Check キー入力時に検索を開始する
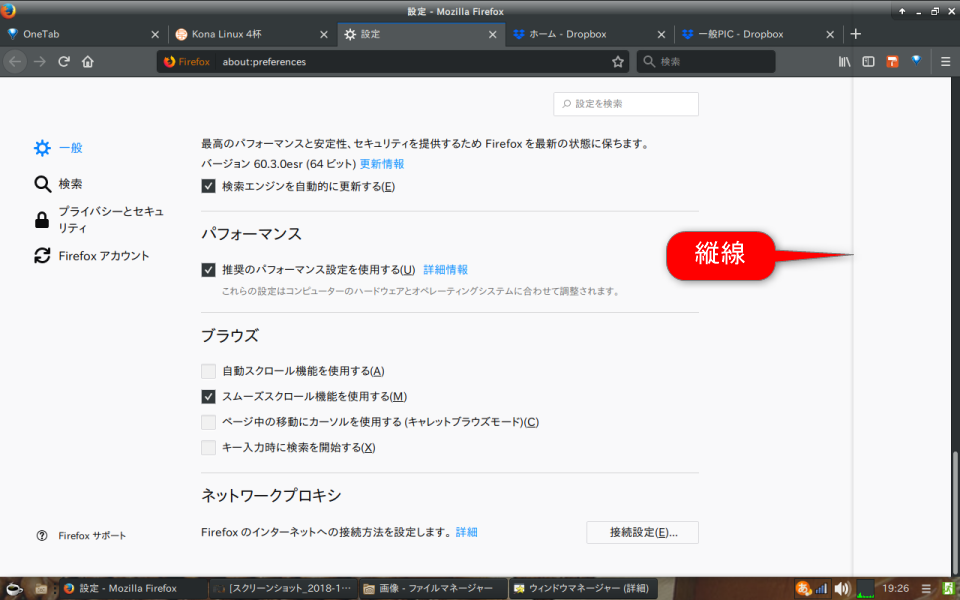This screenshot has width=960, height=600. (208, 448)
